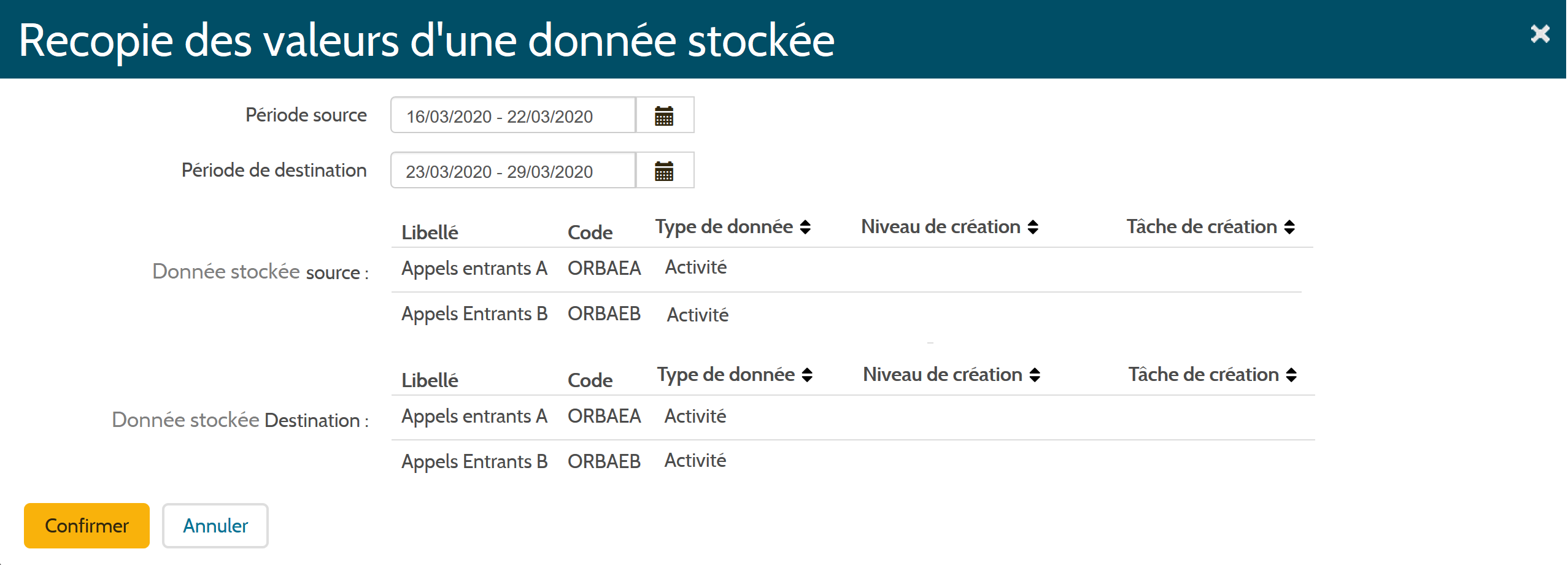Sort source table by Type de donnée

pos(805,227)
